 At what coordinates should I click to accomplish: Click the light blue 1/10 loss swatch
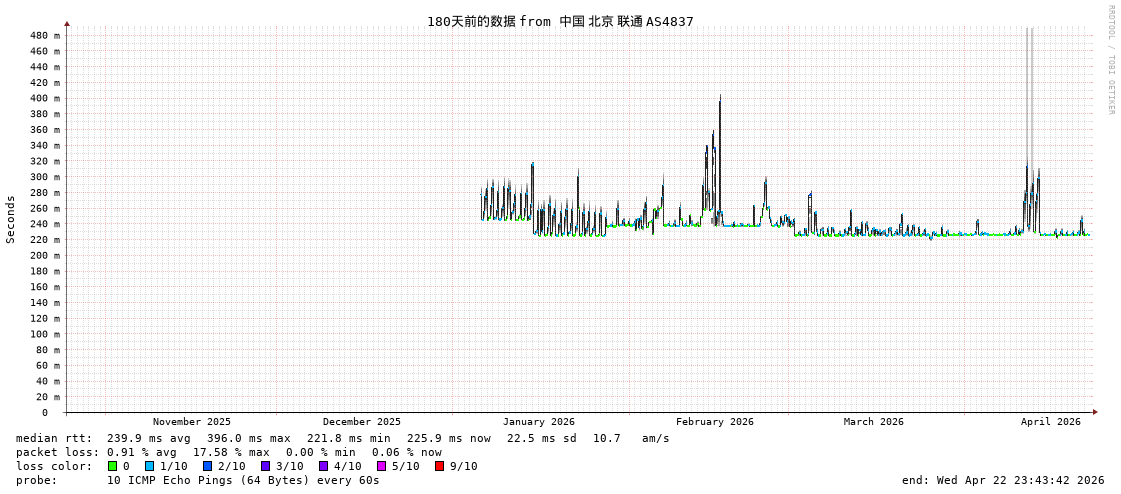149,466
